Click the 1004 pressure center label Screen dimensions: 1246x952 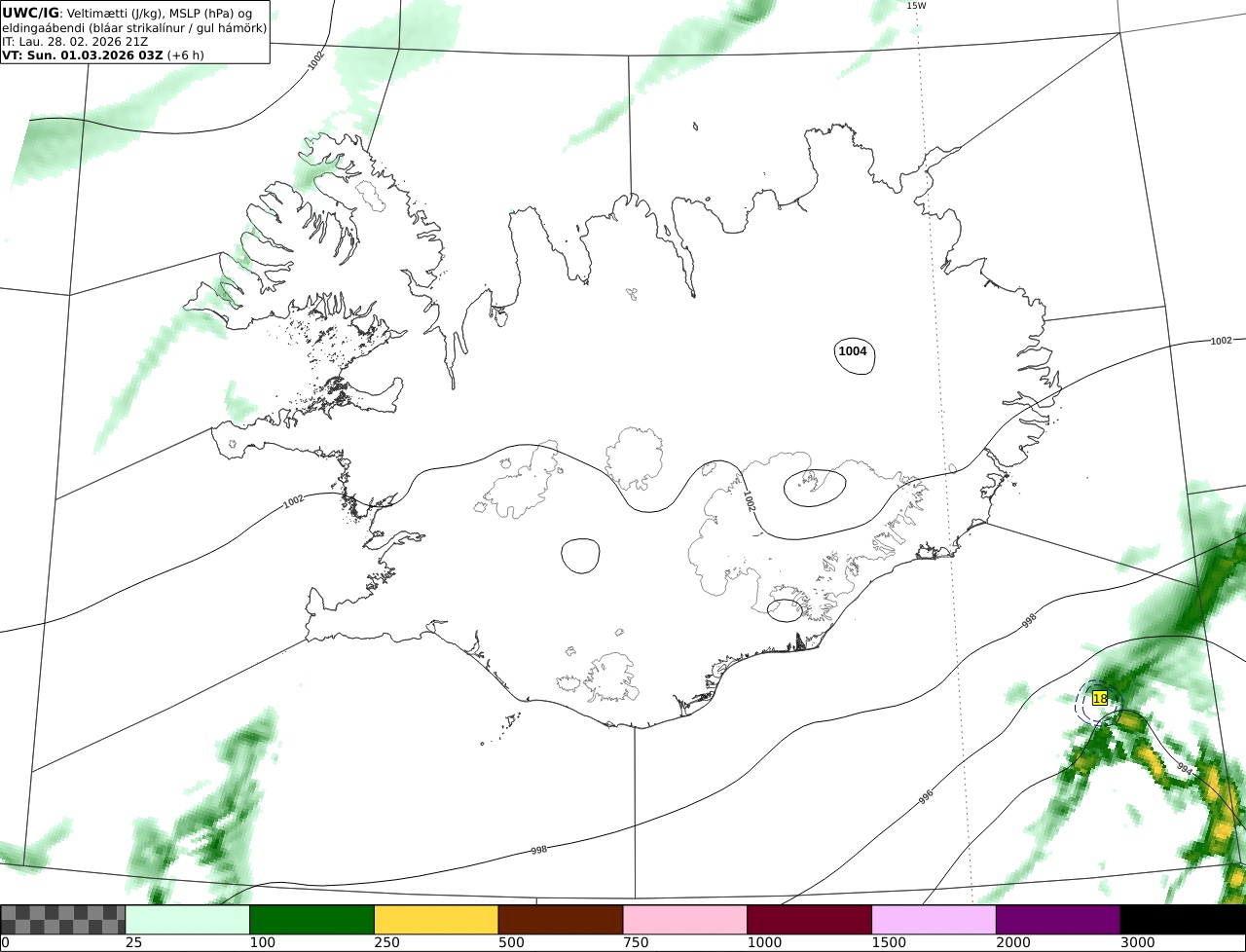pos(853,351)
